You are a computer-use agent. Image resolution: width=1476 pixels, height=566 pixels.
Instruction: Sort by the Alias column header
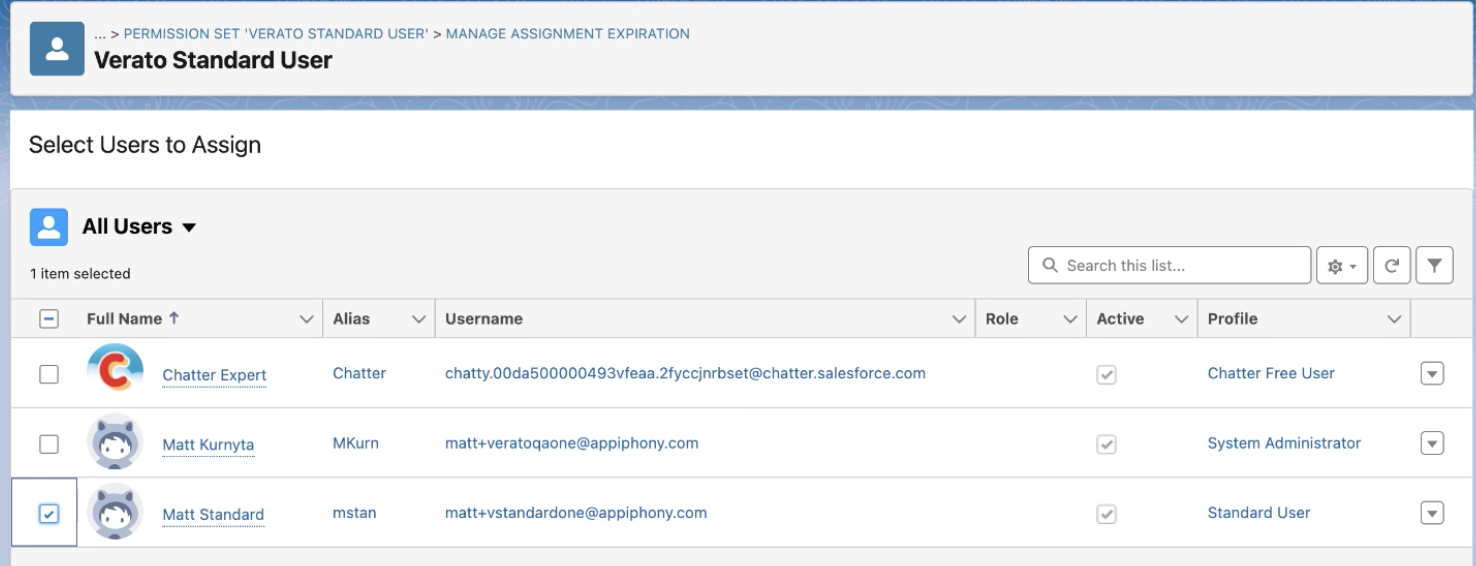(351, 319)
